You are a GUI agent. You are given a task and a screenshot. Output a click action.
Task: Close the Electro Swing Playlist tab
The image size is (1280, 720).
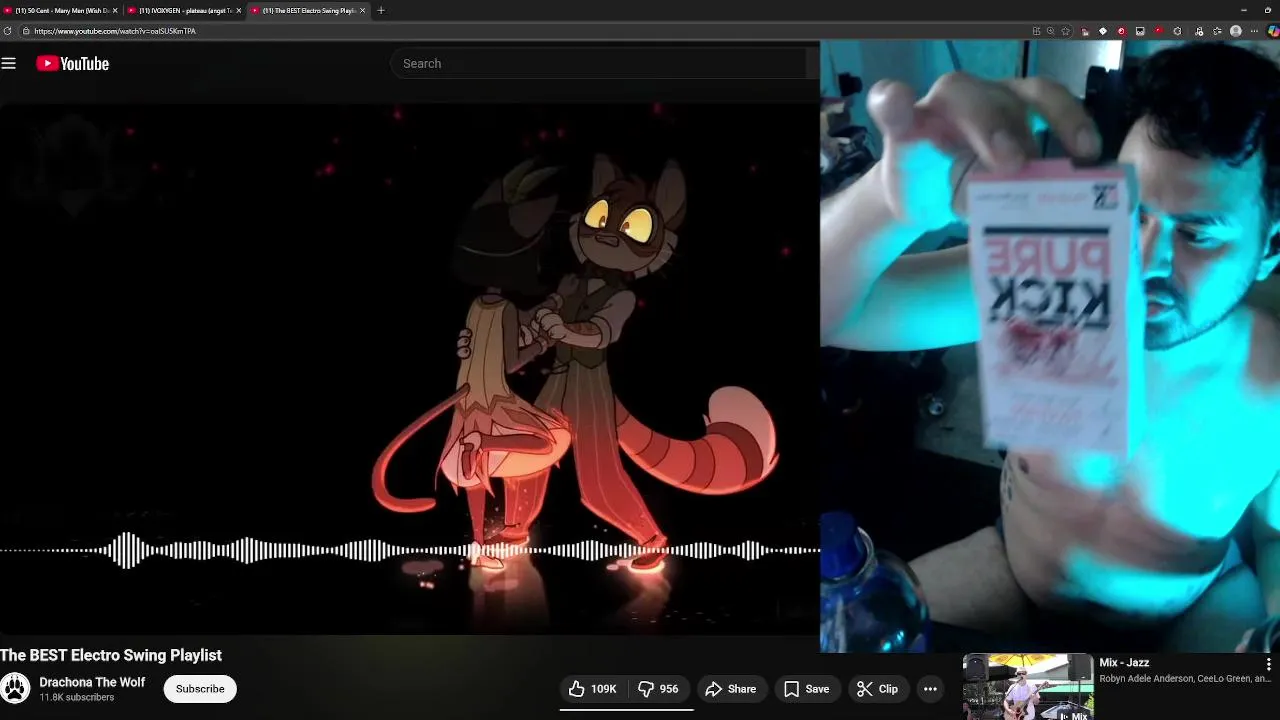pyautogui.click(x=362, y=10)
